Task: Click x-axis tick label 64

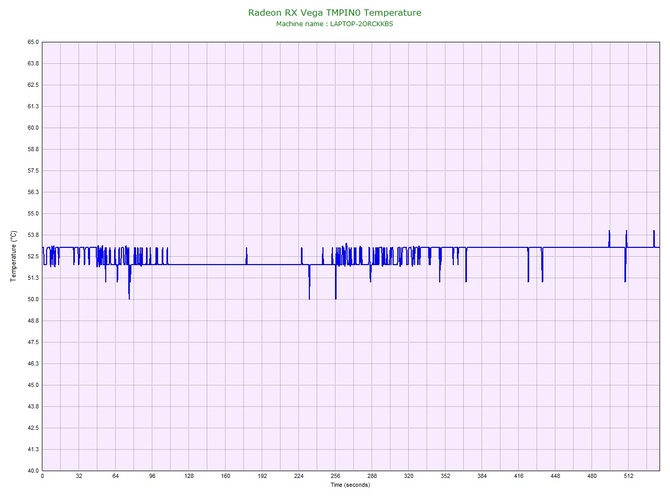Action: pyautogui.click(x=115, y=476)
